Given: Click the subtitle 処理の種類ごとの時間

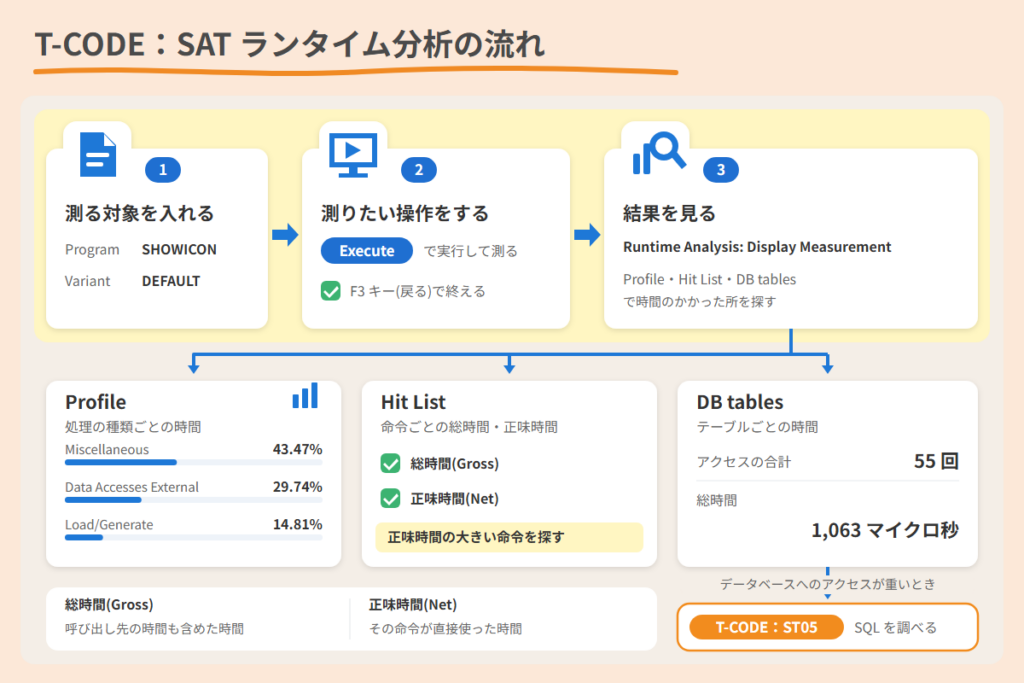Looking at the screenshot, I should point(133,427).
